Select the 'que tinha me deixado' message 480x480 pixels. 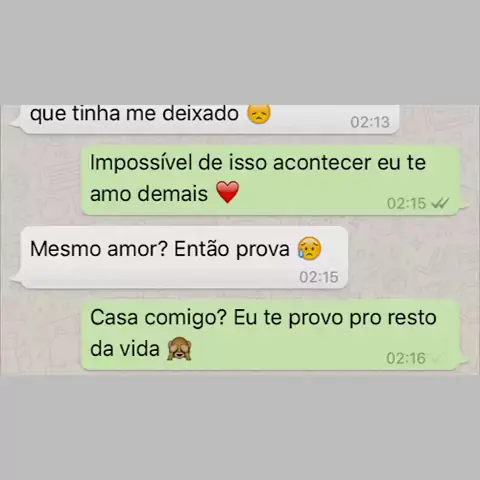point(205,119)
